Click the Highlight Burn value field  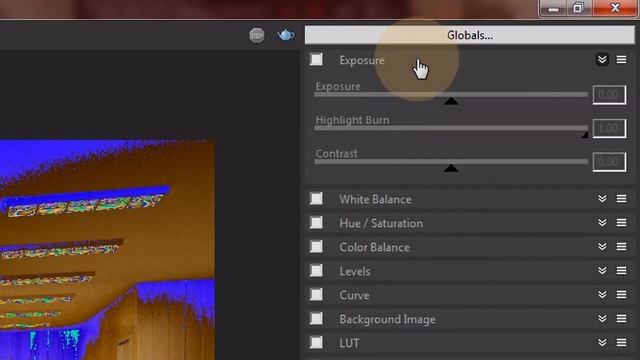click(609, 128)
